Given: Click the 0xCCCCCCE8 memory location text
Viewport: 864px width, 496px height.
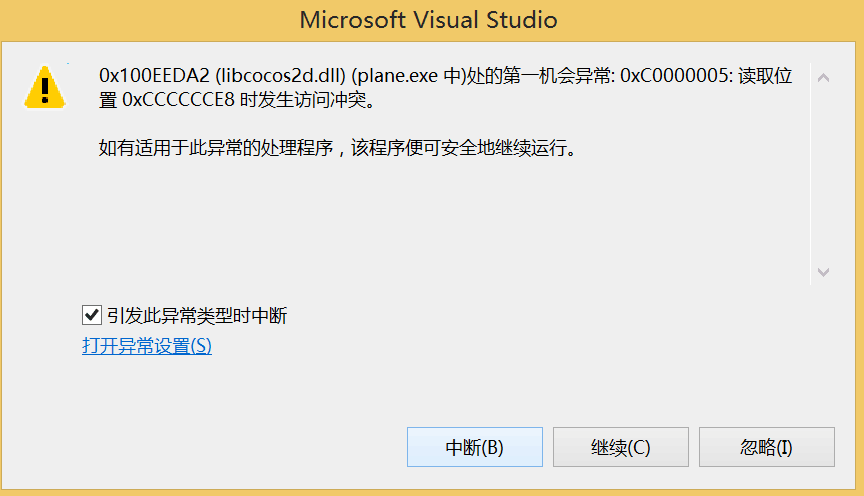Looking at the screenshot, I should [x=179, y=100].
